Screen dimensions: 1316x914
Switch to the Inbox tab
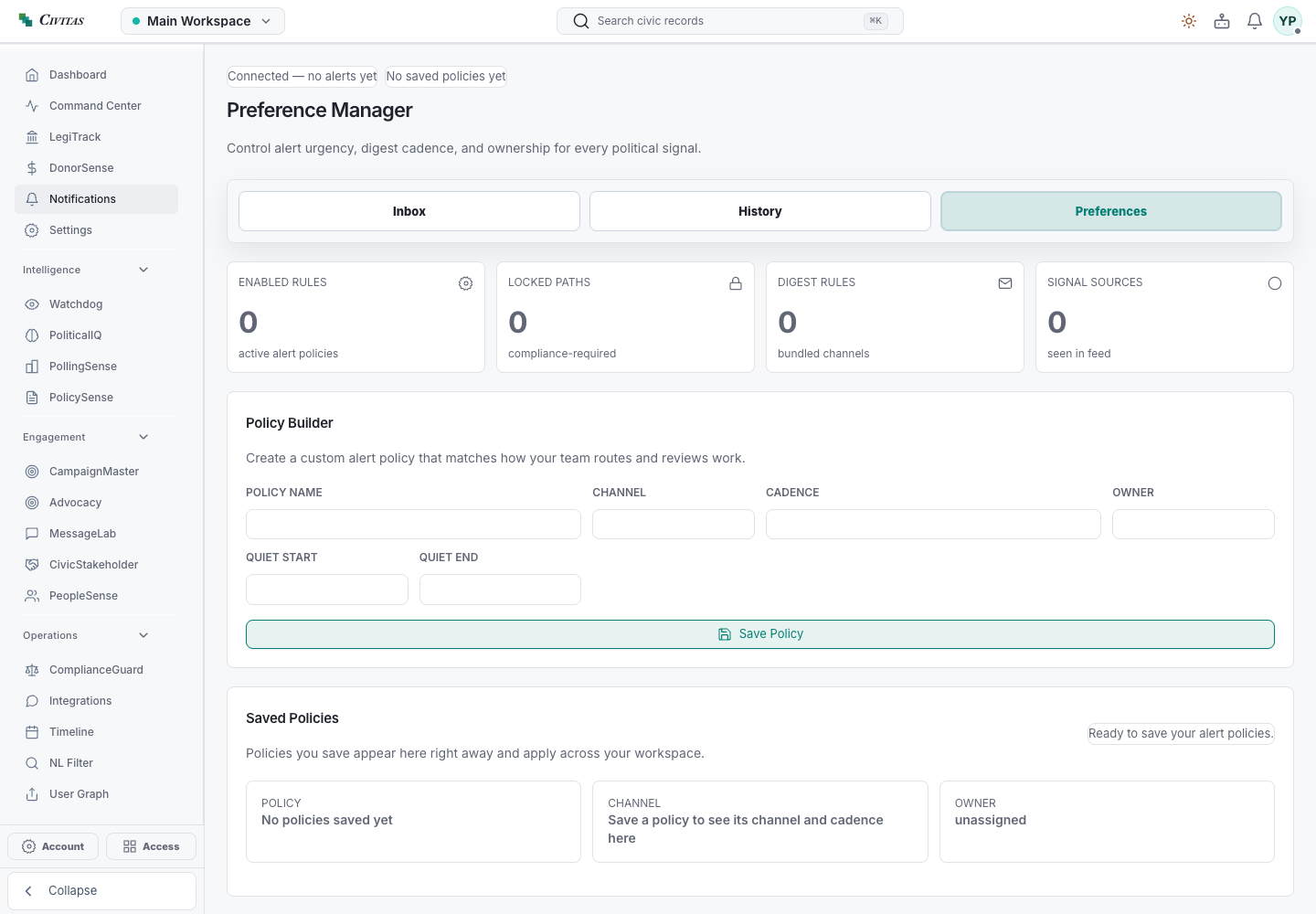(x=409, y=211)
